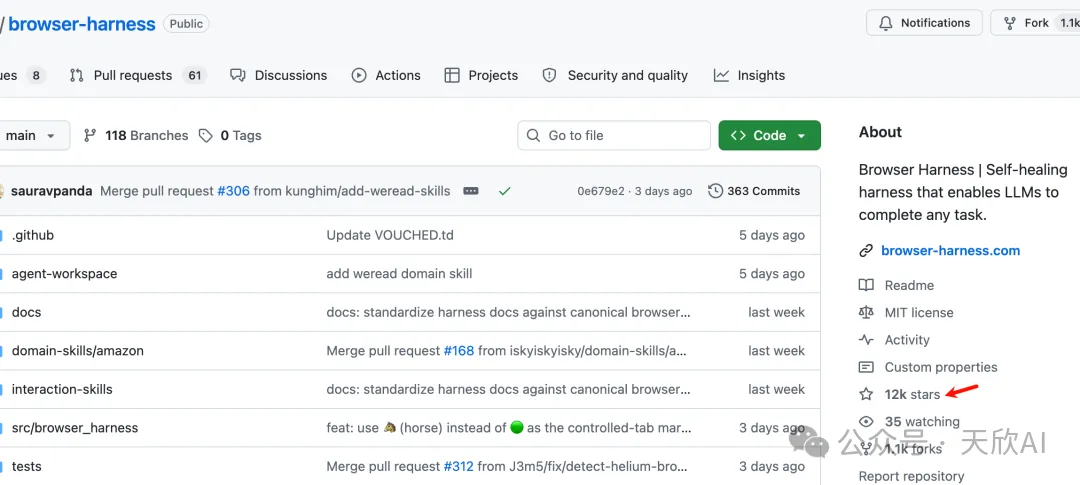This screenshot has height=485, width=1080.
Task: Click the Custom properties note icon
Action: coord(866,367)
